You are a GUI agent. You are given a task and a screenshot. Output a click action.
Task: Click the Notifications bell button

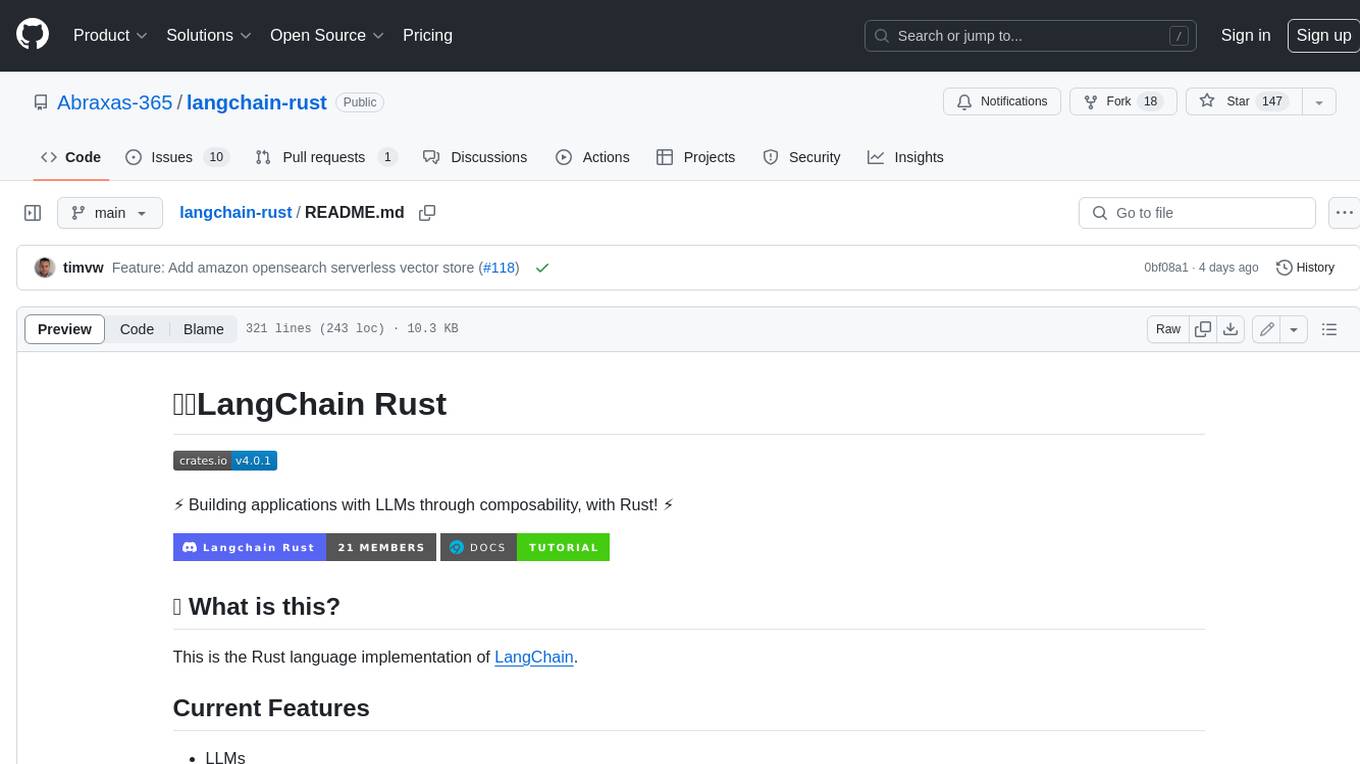click(x=1002, y=101)
